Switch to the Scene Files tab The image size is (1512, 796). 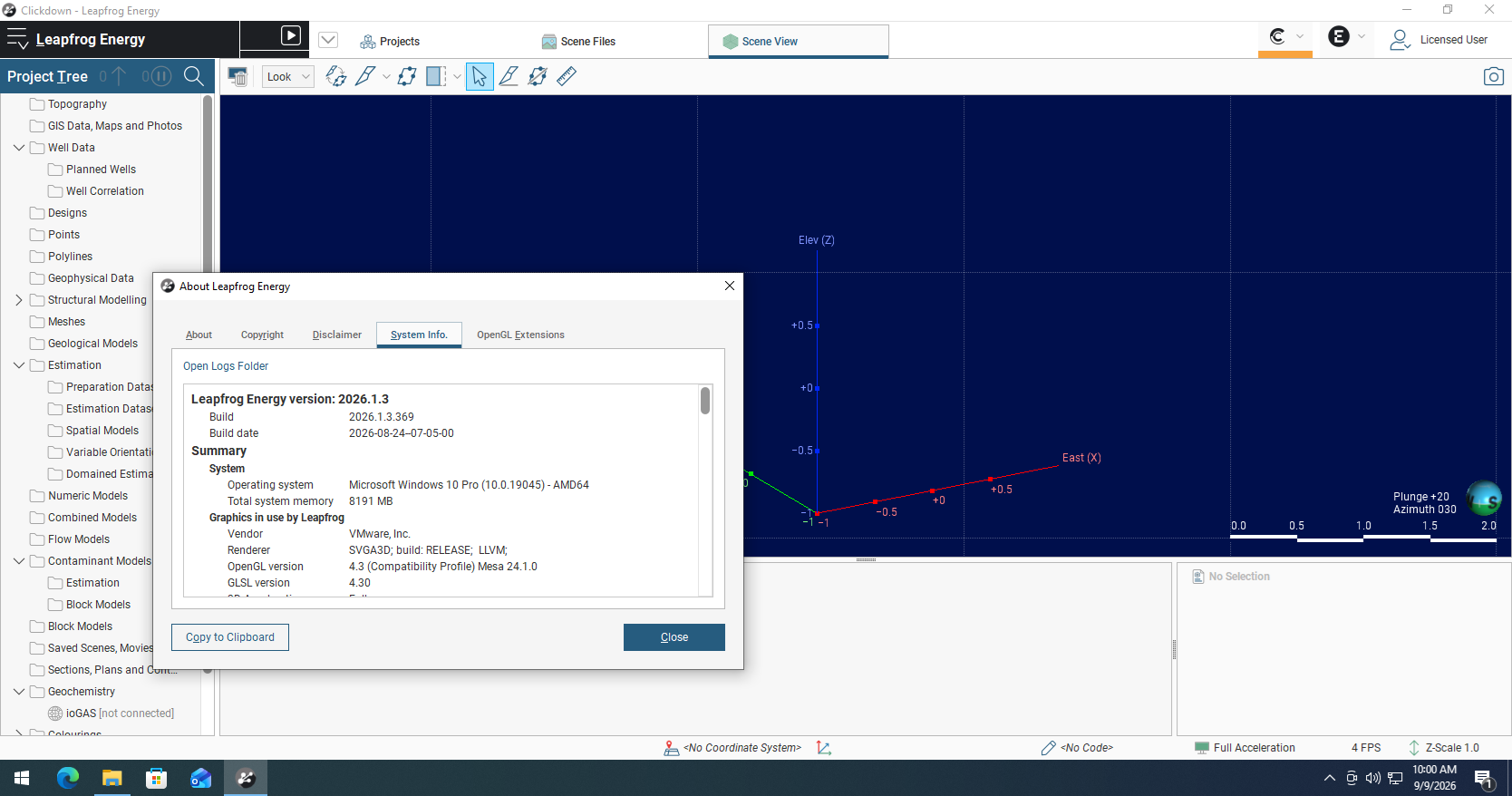tap(578, 41)
